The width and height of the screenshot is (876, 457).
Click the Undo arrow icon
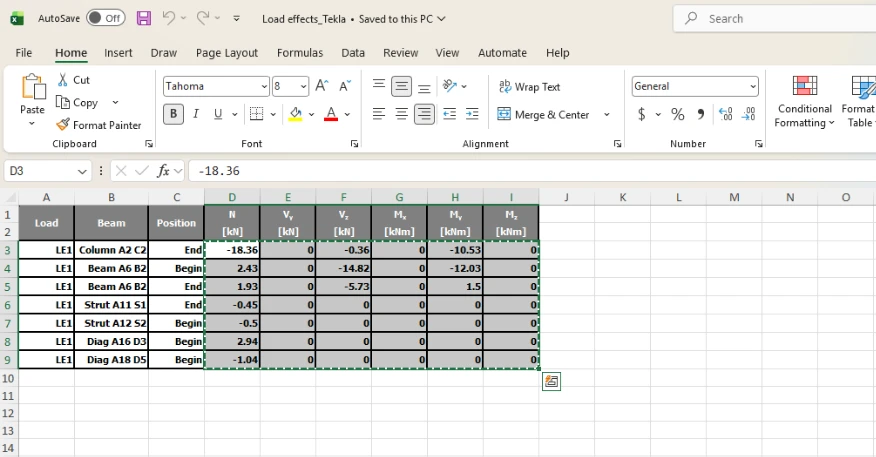[169, 18]
